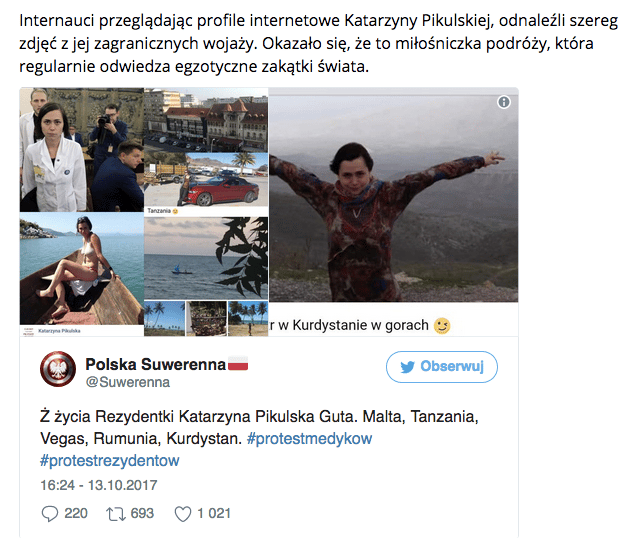Screen dimensions: 644x538
Task: Click the heart like icon
Action: 183,514
